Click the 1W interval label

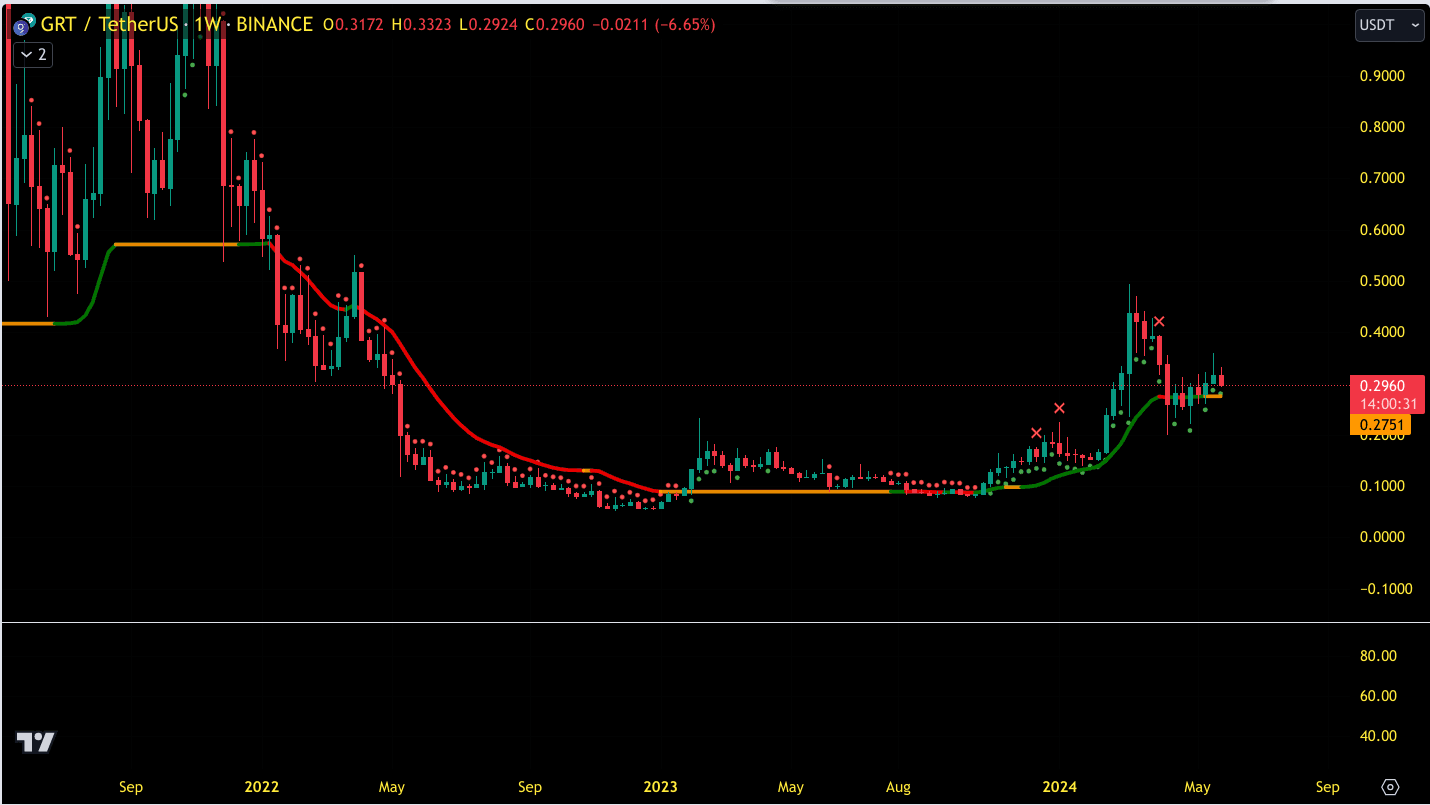208,24
